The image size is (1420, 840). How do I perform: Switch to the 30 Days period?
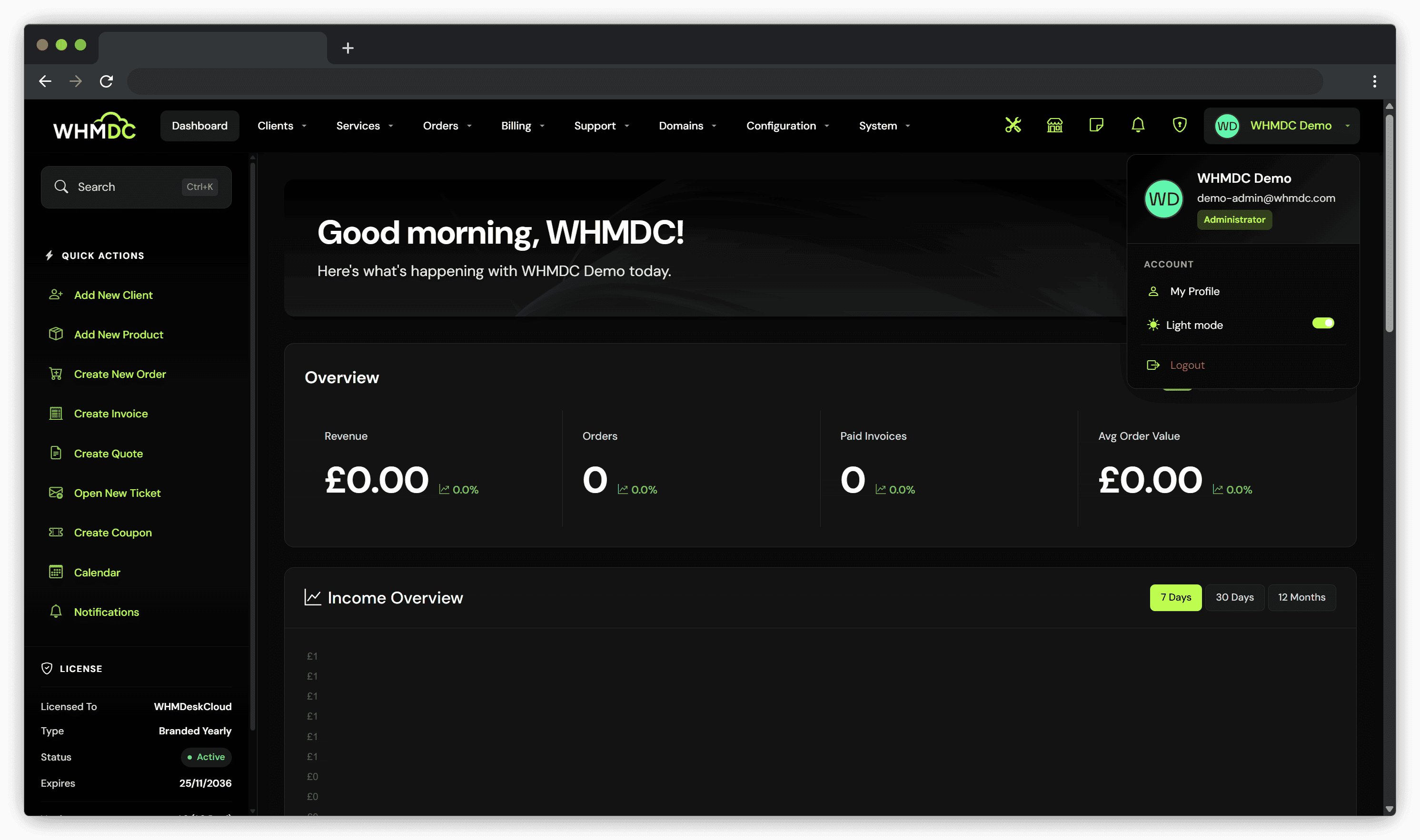[x=1234, y=597]
